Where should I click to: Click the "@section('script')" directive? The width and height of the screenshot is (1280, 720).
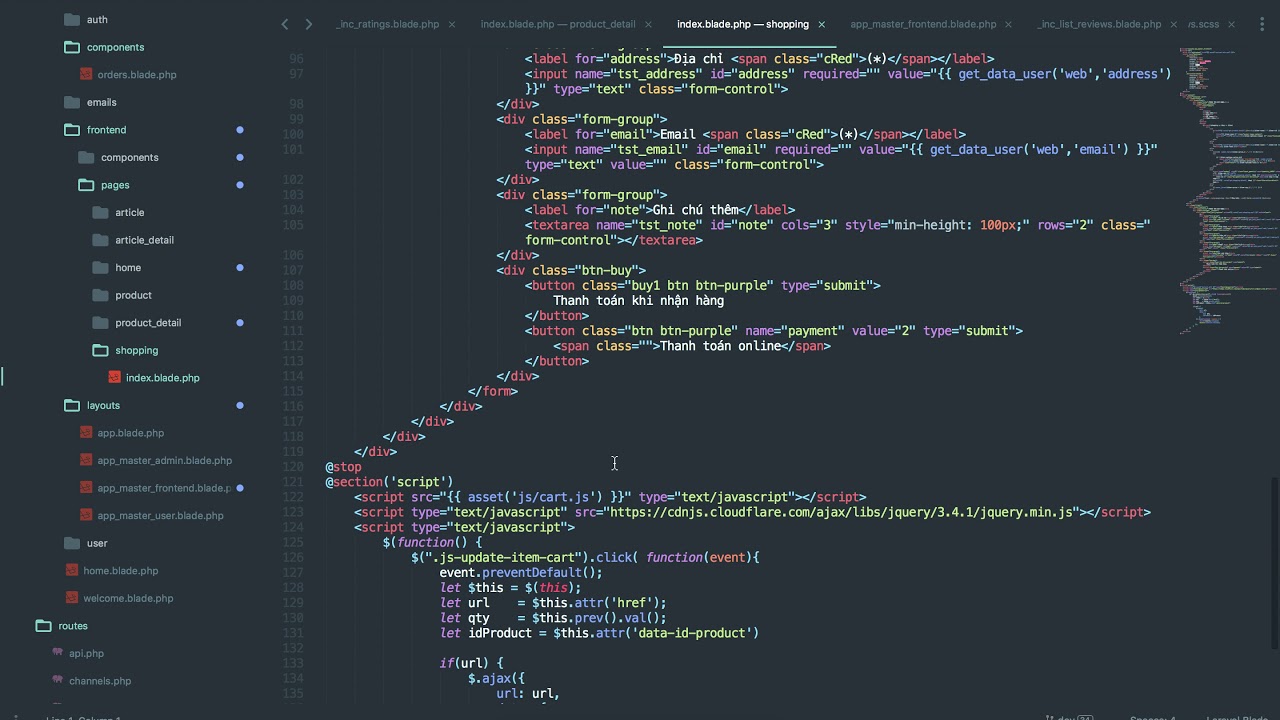point(389,482)
